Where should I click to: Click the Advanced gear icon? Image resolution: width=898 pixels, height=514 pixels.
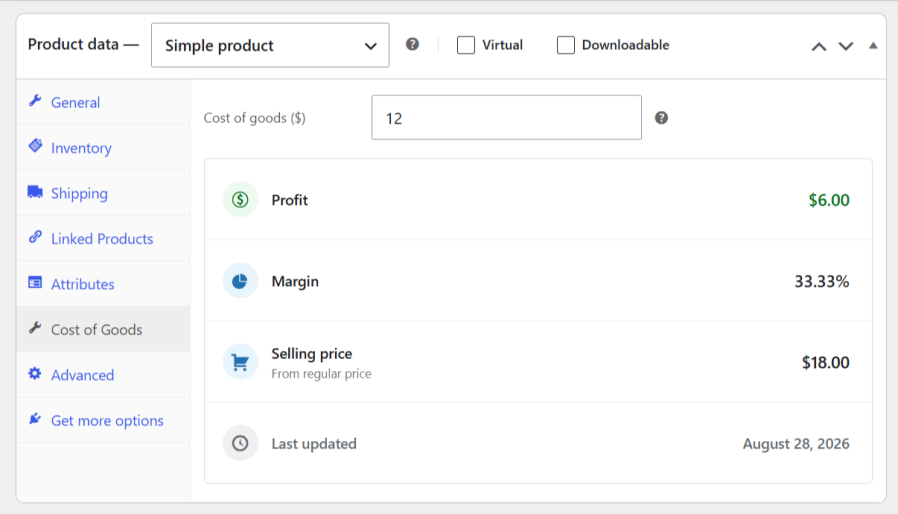click(x=35, y=374)
